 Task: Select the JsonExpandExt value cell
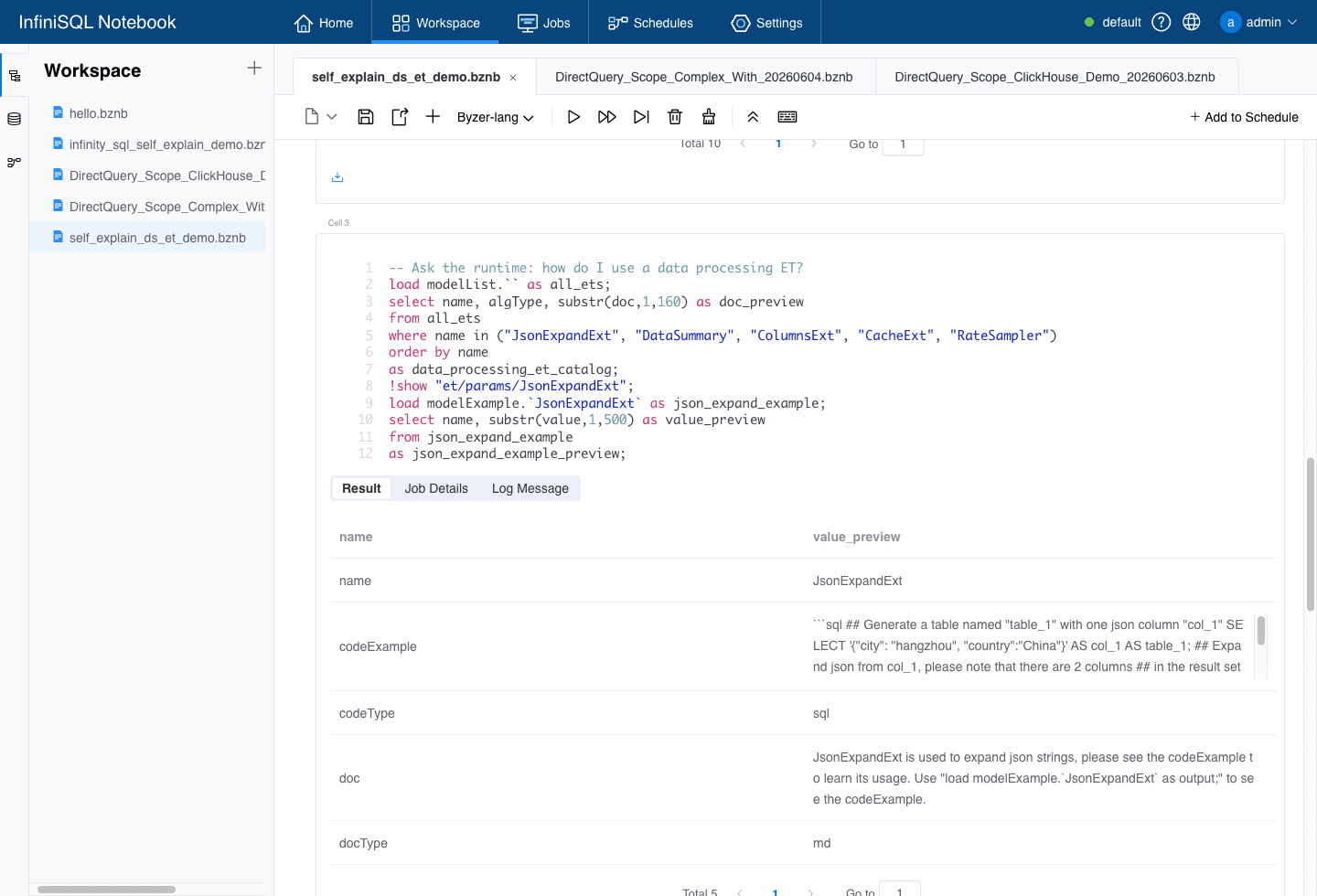(857, 581)
